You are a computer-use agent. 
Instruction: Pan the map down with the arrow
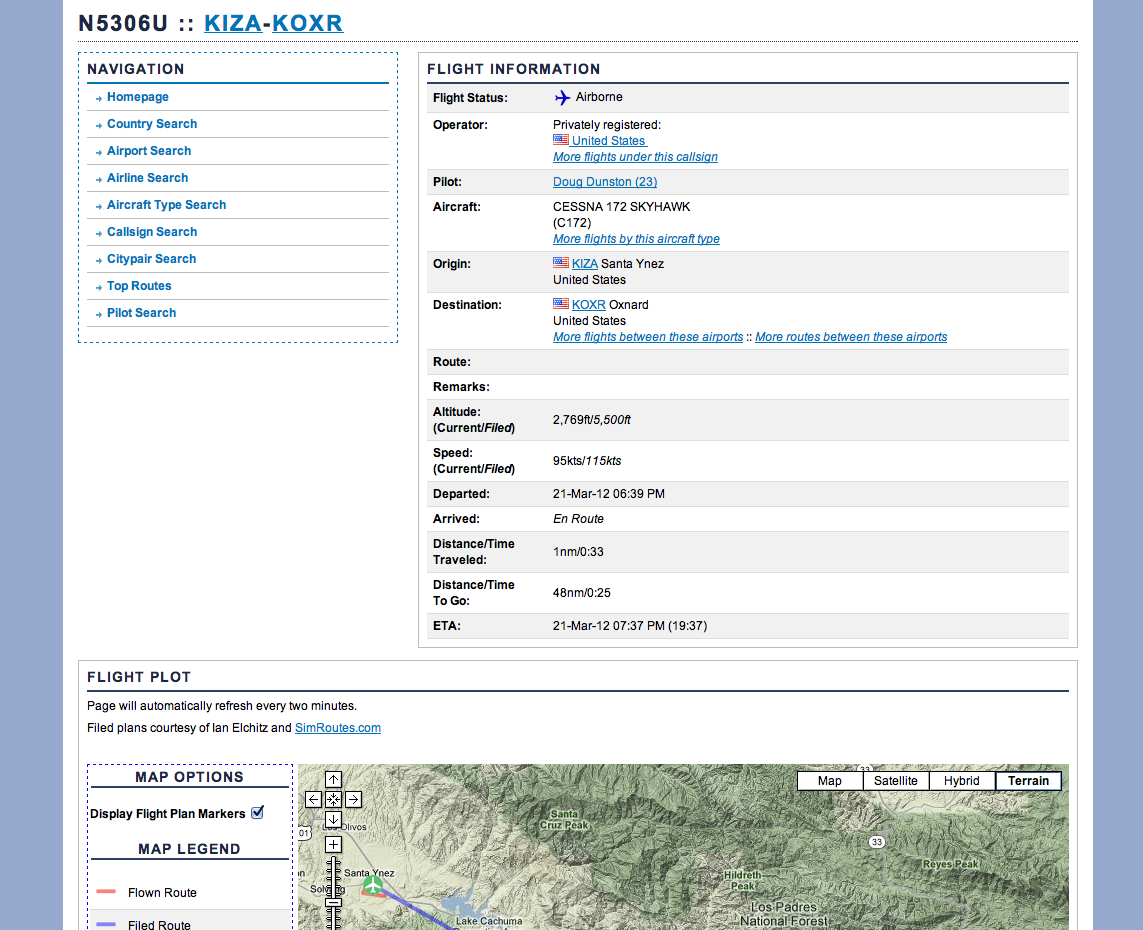pyautogui.click(x=333, y=819)
